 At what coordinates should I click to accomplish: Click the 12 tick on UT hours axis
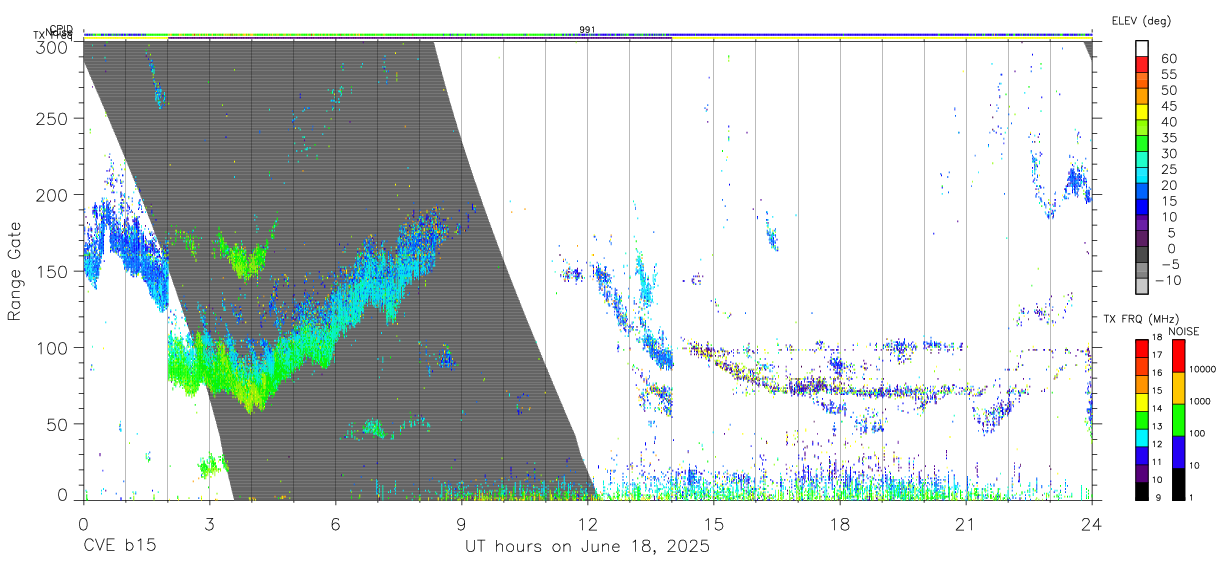[x=587, y=524]
